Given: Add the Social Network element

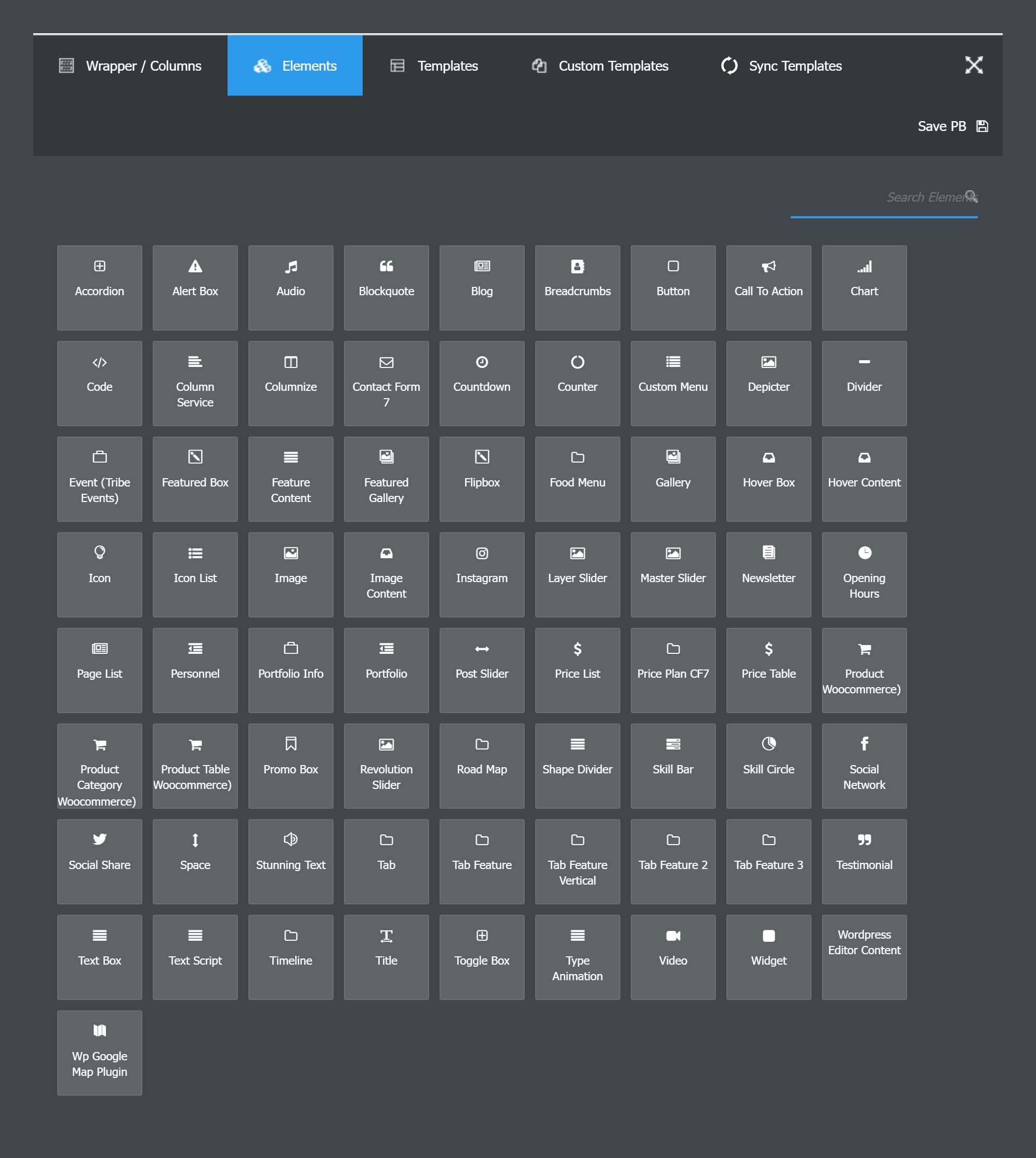Looking at the screenshot, I should click(x=865, y=766).
